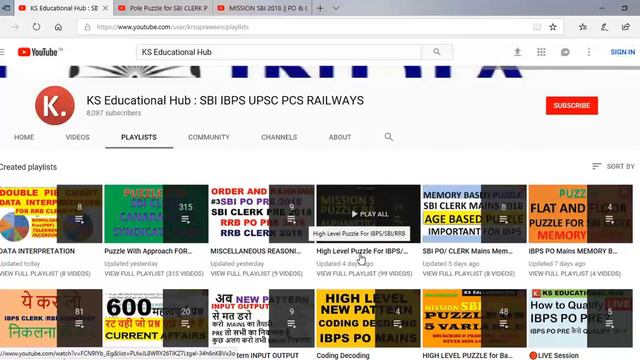Bookmark page with the star icon

pos(553,27)
